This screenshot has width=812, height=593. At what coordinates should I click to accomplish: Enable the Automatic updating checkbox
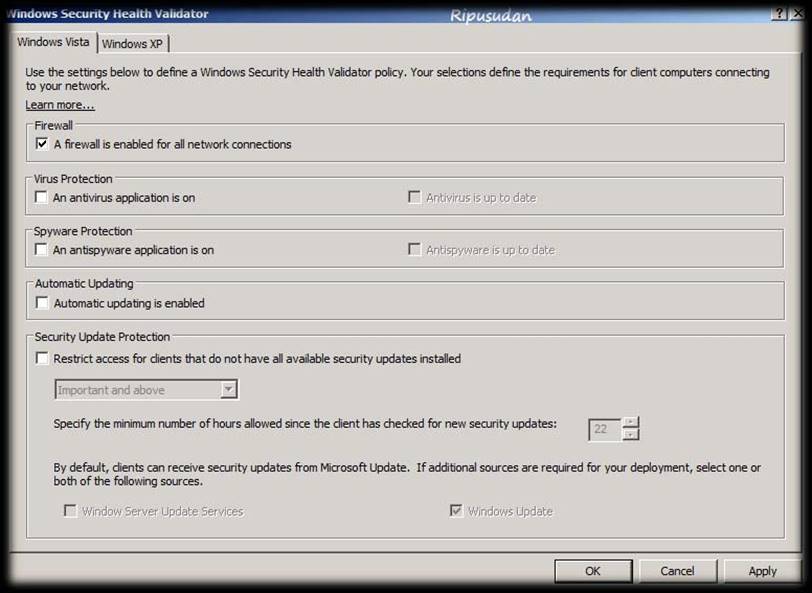(x=42, y=303)
